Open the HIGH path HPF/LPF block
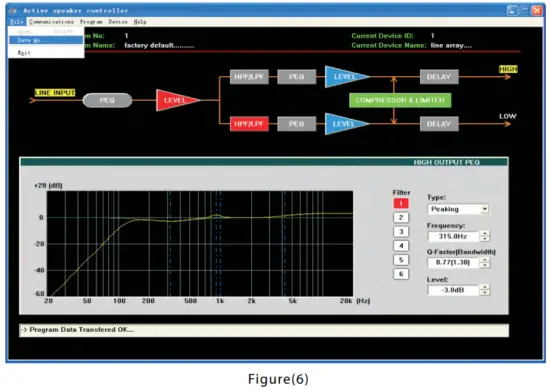Image resolution: width=550 pixels, height=389 pixels. point(249,77)
